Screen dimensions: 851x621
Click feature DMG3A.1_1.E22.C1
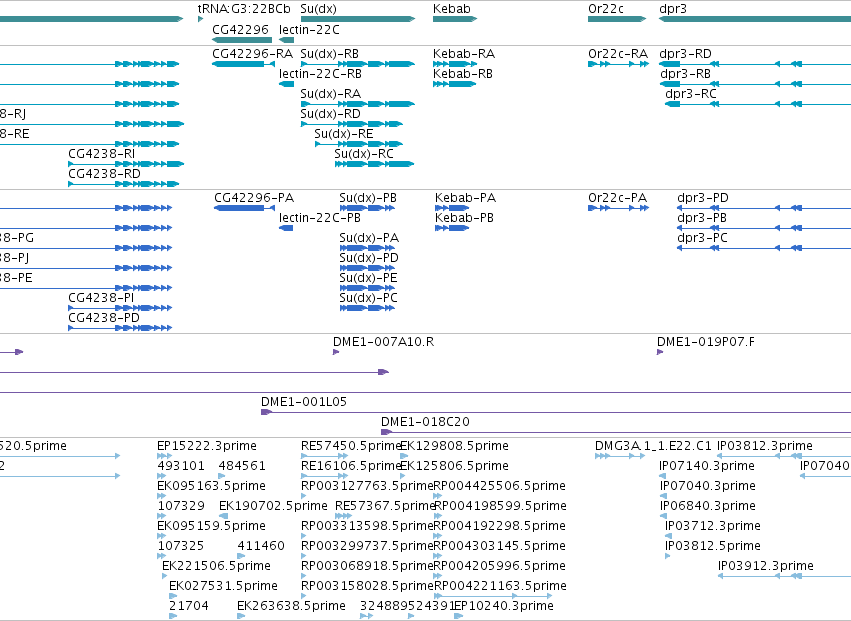coord(622,457)
